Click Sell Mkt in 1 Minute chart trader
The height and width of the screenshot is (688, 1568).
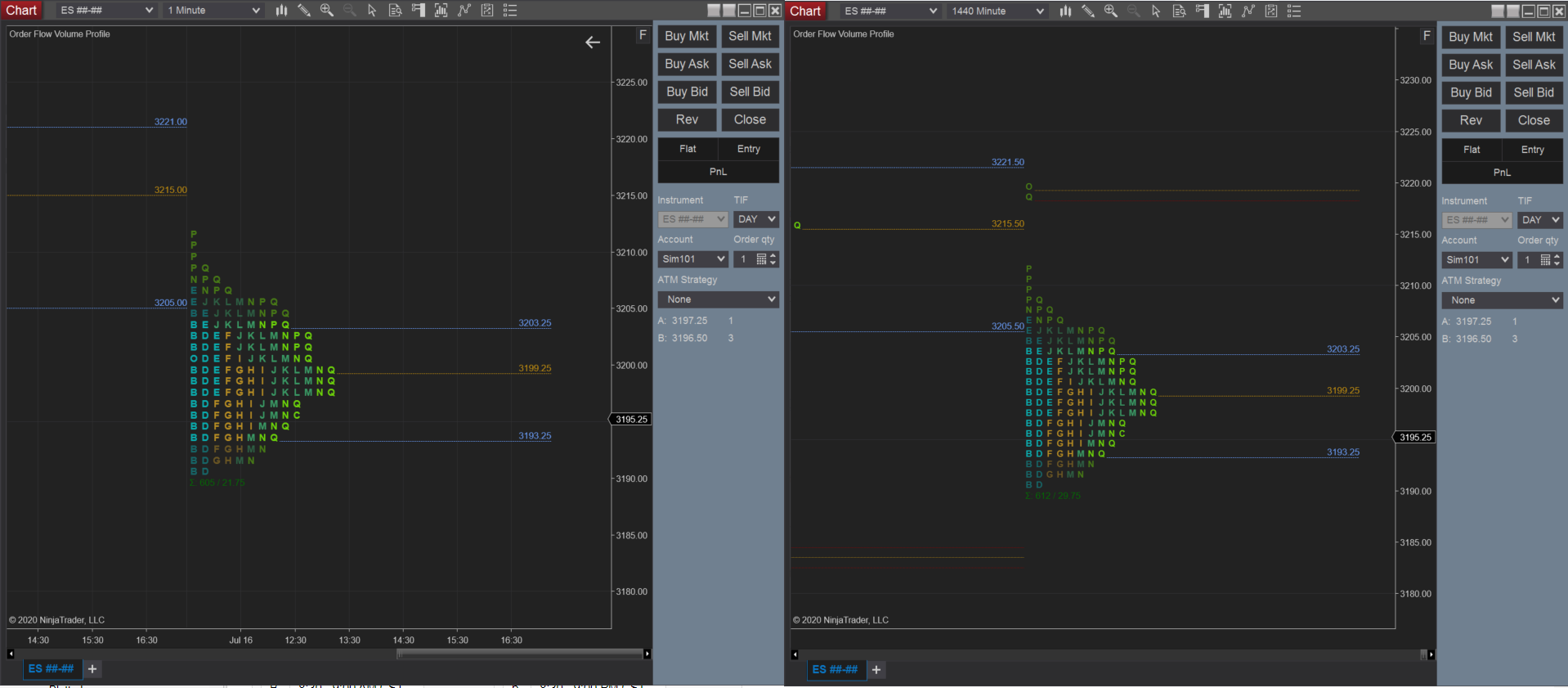[750, 36]
